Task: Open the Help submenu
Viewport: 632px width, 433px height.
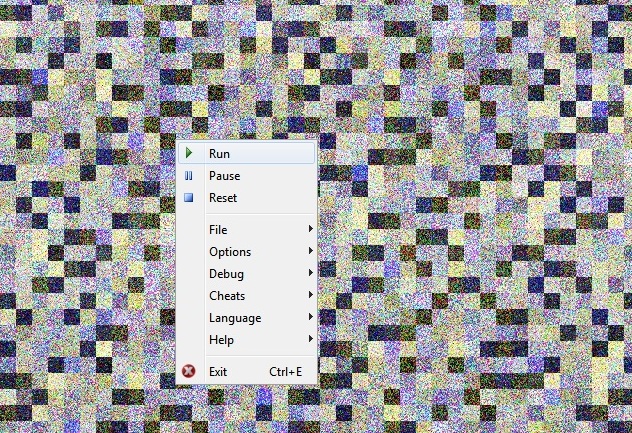Action: pyautogui.click(x=246, y=339)
